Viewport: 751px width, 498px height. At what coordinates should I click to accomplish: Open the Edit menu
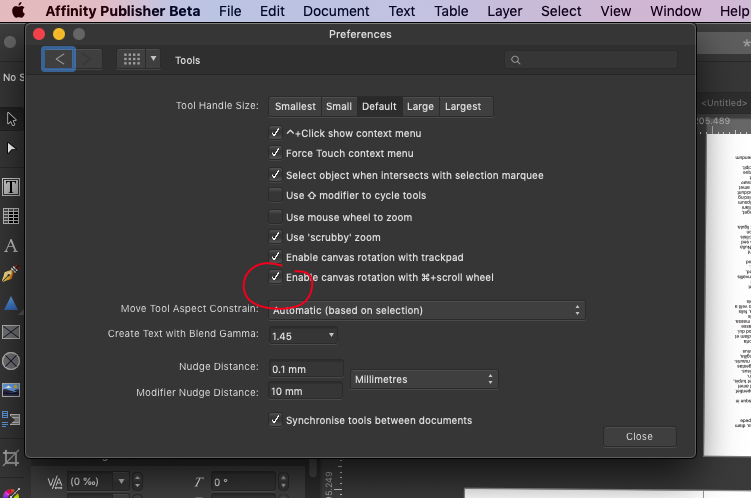(x=272, y=11)
